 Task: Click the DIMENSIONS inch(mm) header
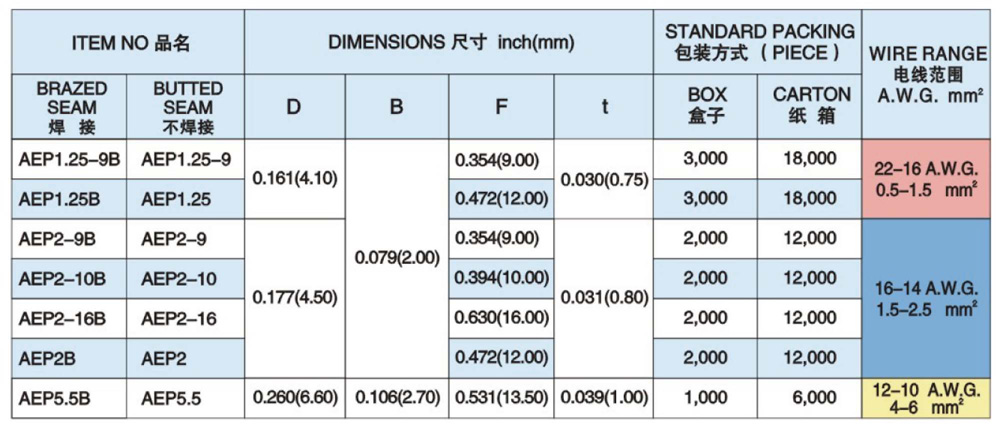click(x=447, y=43)
